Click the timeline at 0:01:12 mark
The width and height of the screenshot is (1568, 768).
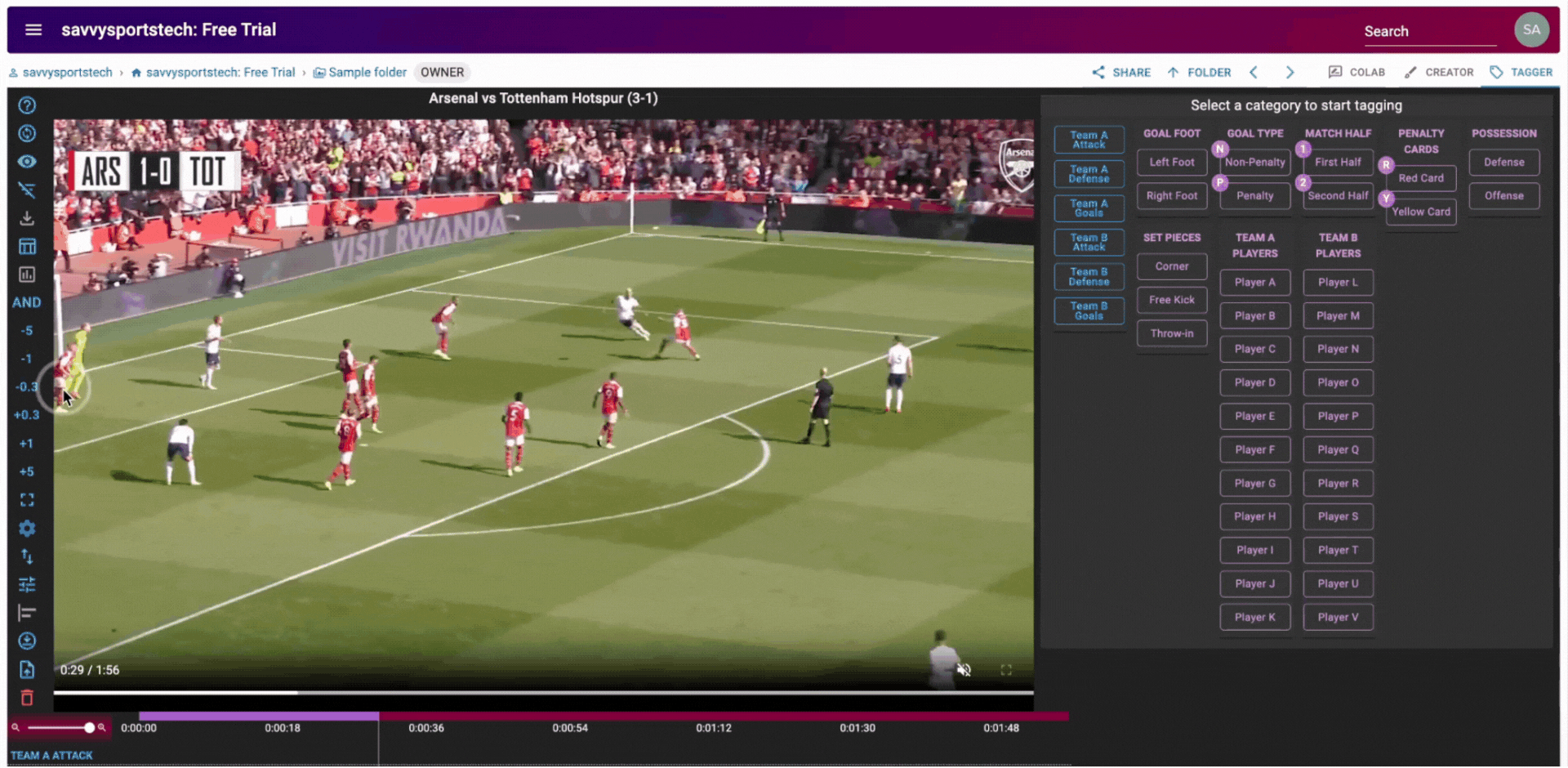pos(714,728)
